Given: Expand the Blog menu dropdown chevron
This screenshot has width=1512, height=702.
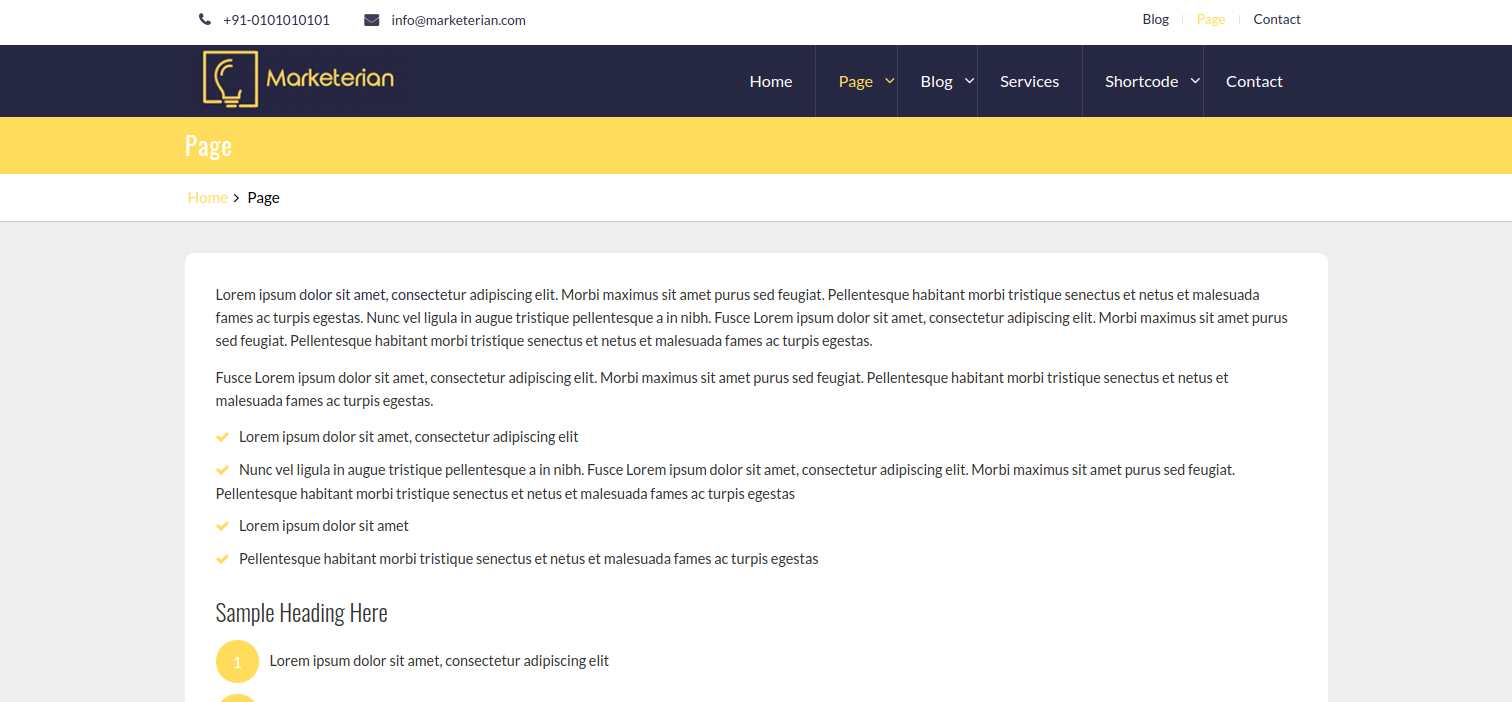Looking at the screenshot, I should pos(969,81).
